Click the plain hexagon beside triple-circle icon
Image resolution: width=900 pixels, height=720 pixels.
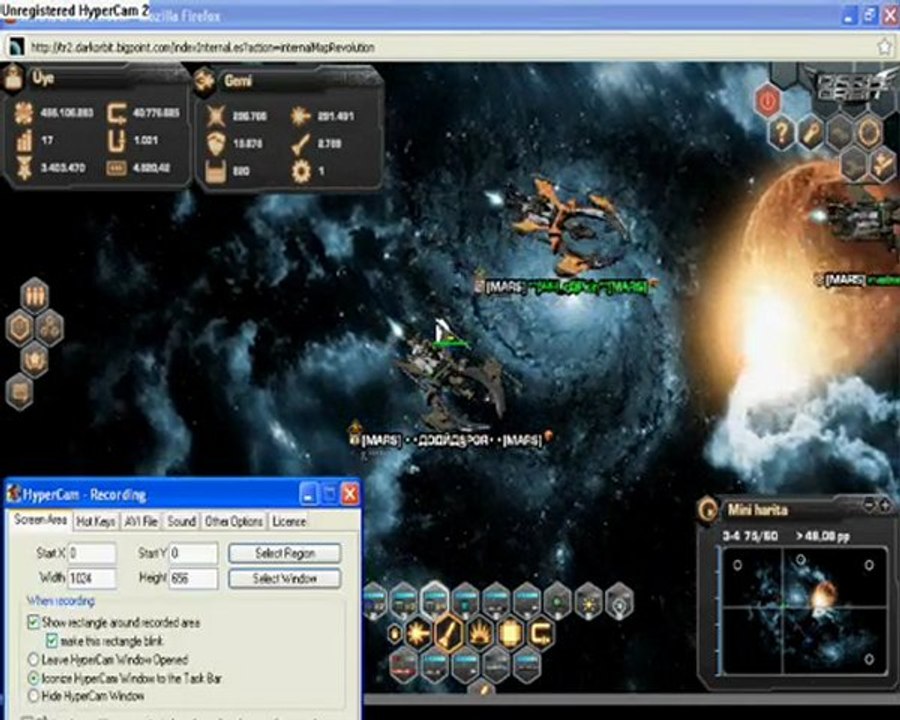point(20,328)
